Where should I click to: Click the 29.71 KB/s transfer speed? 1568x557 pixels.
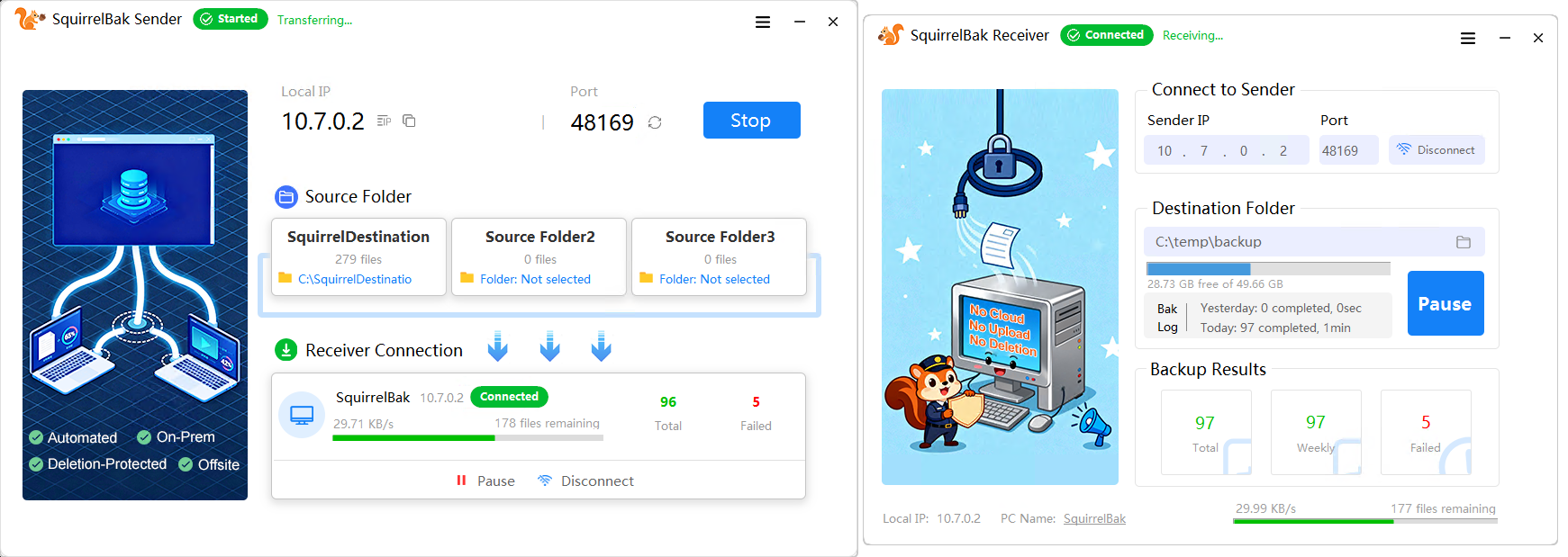click(x=364, y=424)
